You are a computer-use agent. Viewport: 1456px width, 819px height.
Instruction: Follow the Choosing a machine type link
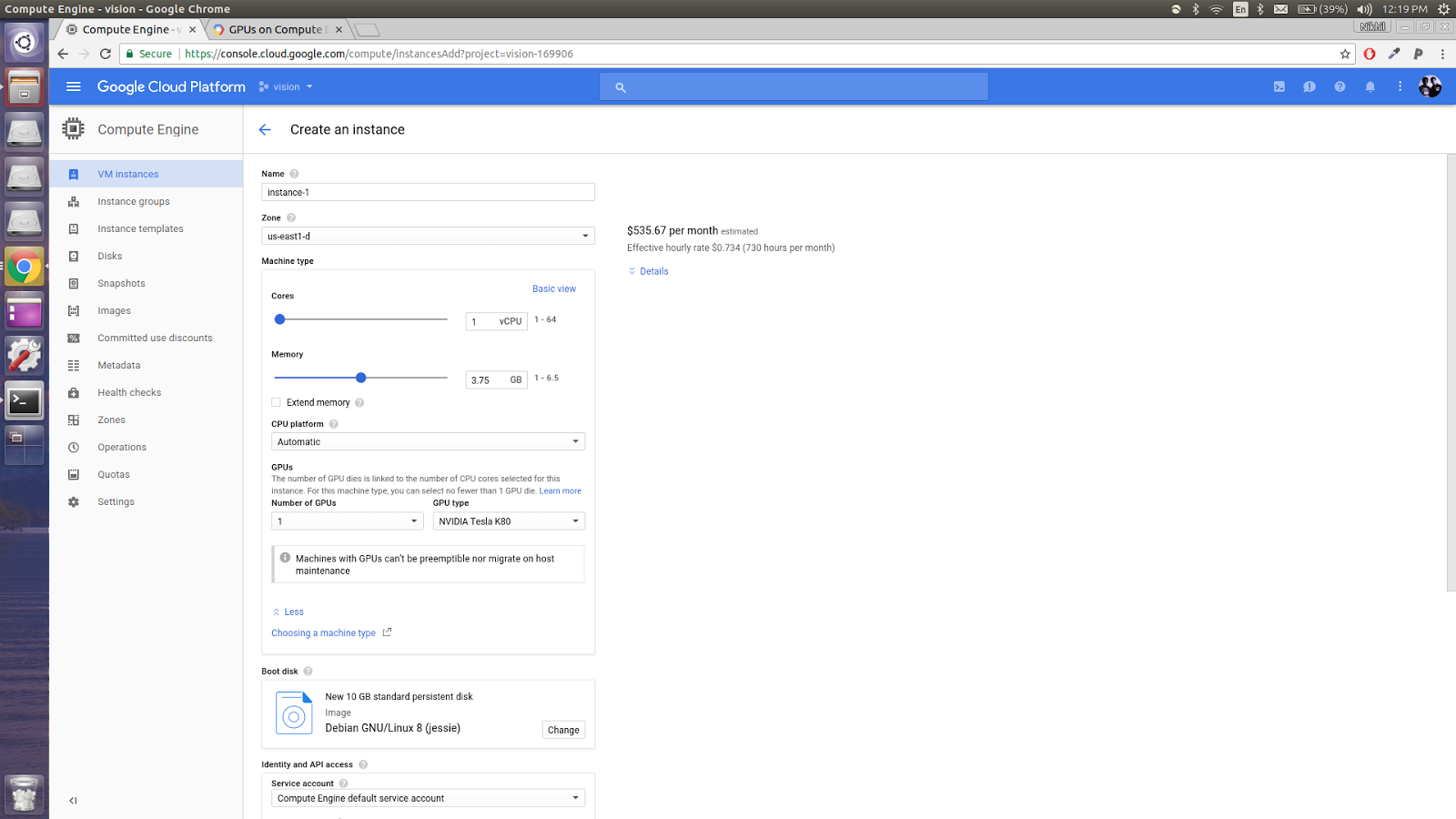323,632
